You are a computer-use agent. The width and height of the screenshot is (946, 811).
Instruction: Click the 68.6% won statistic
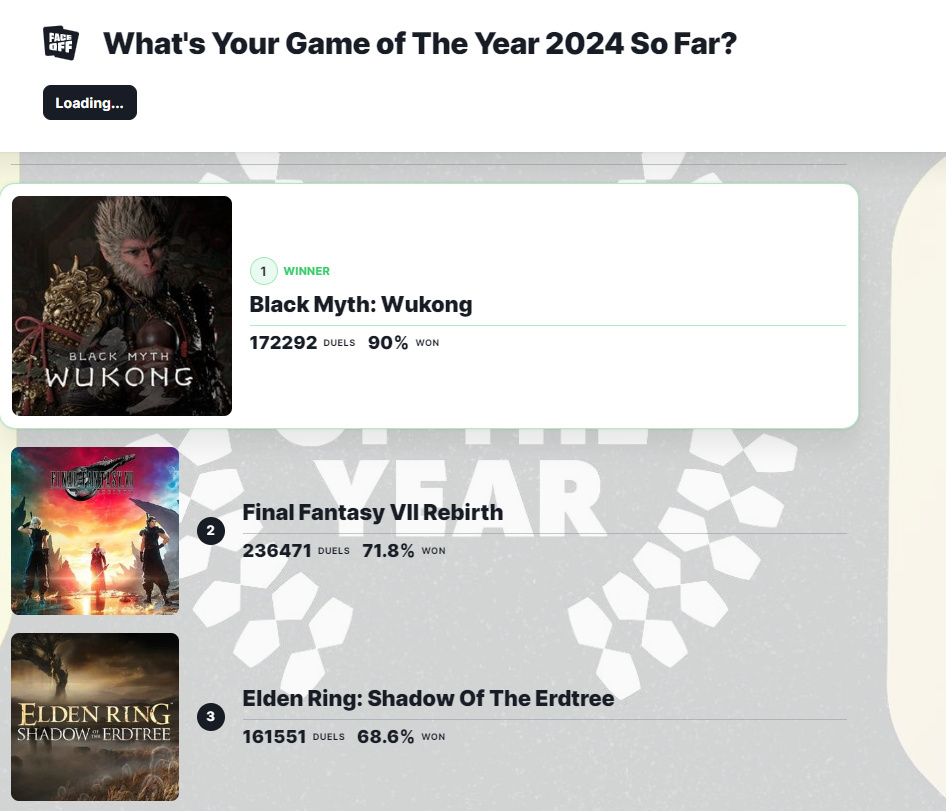pos(386,737)
